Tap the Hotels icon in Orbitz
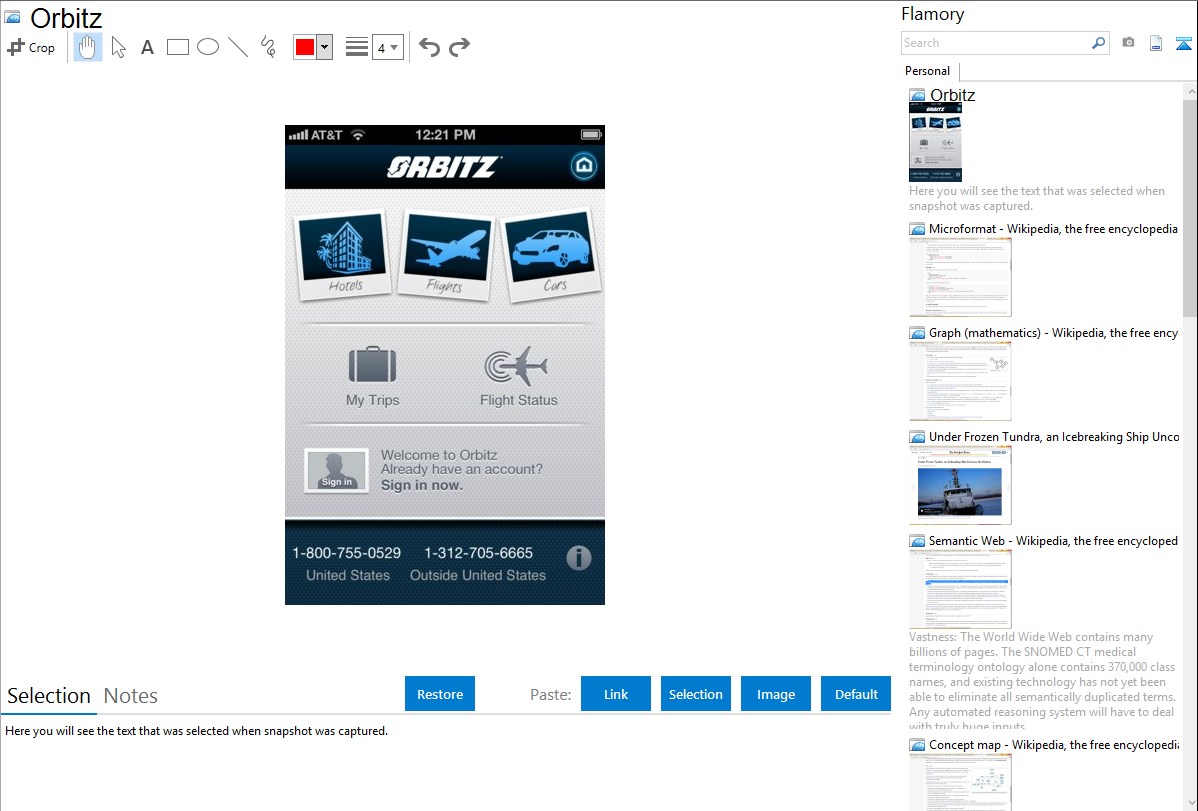Viewport: 1198px width, 811px height. click(x=343, y=254)
